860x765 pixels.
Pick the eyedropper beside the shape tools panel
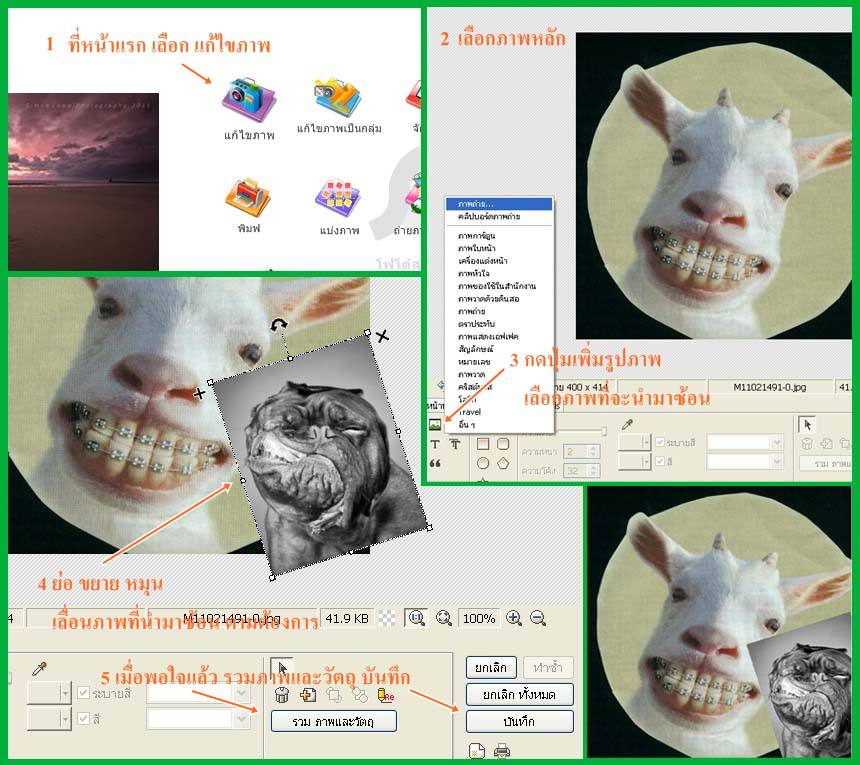627,424
